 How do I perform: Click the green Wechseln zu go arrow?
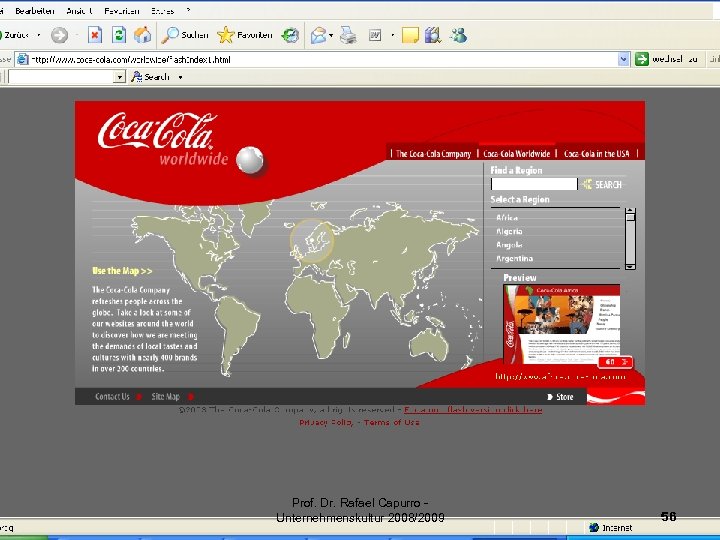(x=641, y=59)
